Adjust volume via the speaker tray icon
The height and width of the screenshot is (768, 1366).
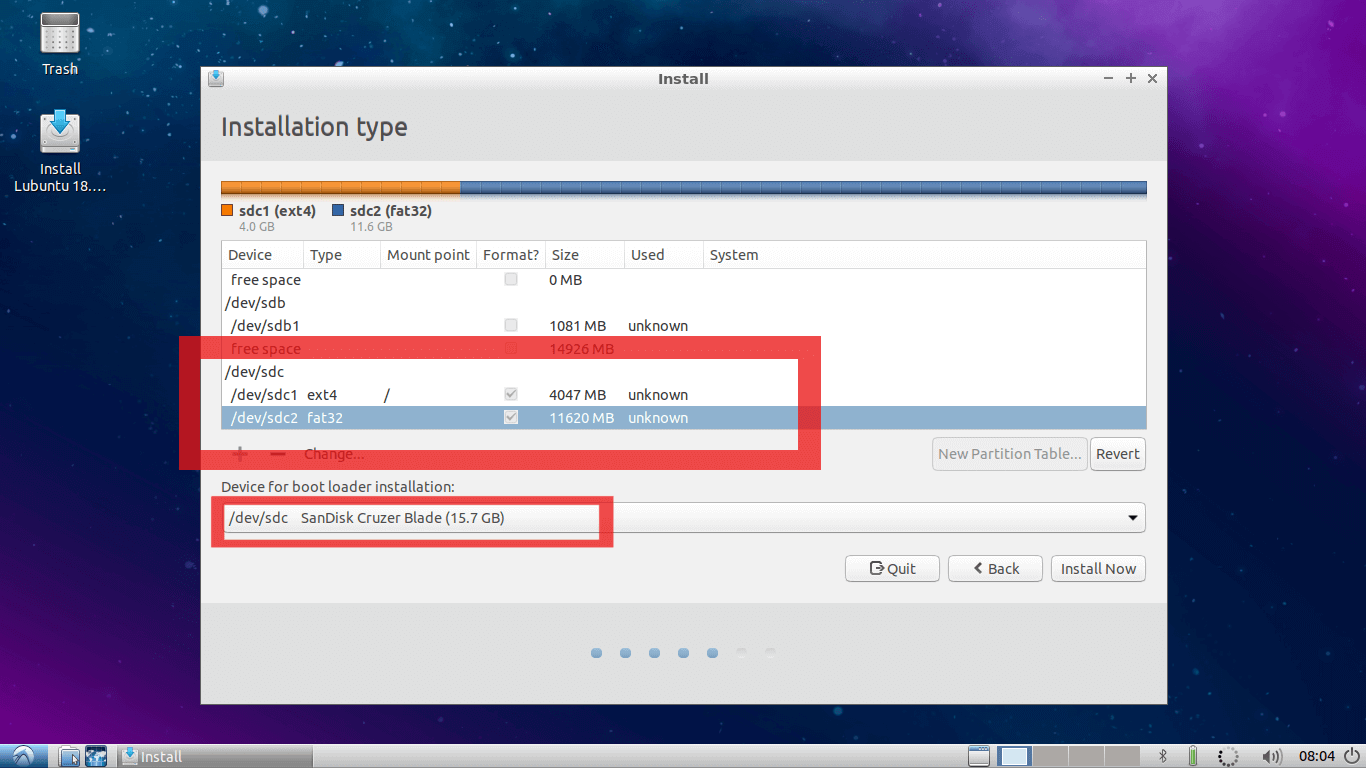click(1273, 756)
